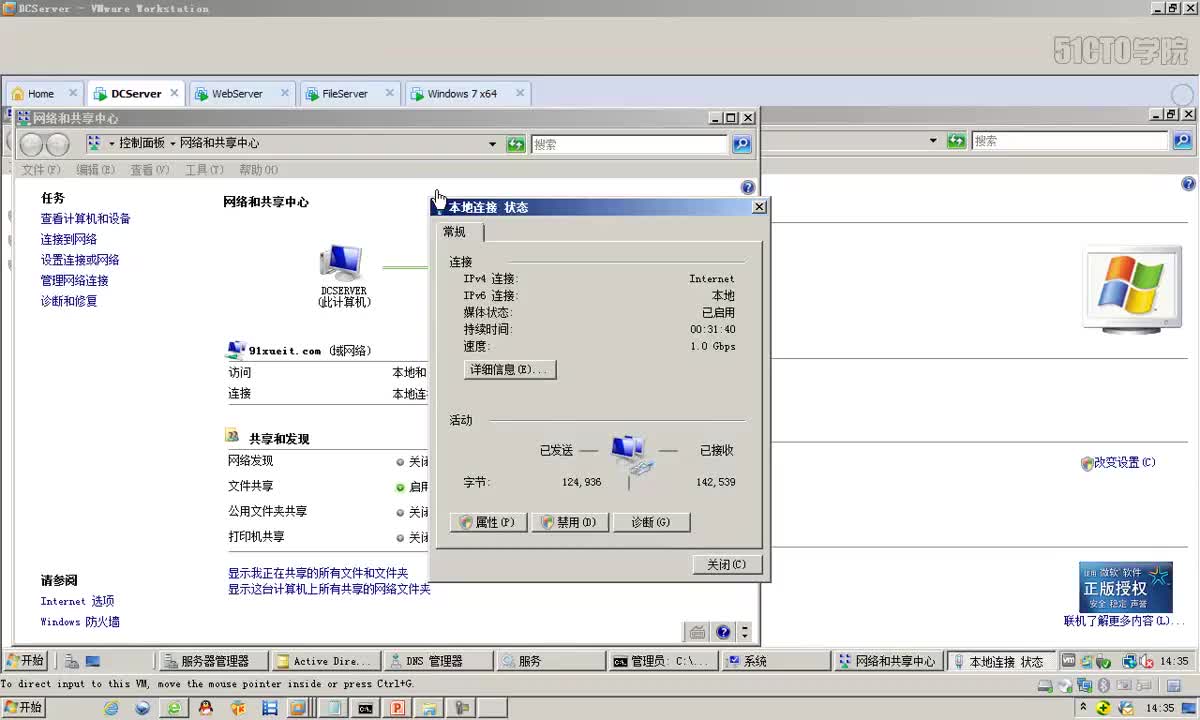Click the green refresh icon beside the address bar
The width and height of the screenshot is (1200, 720).
click(515, 144)
